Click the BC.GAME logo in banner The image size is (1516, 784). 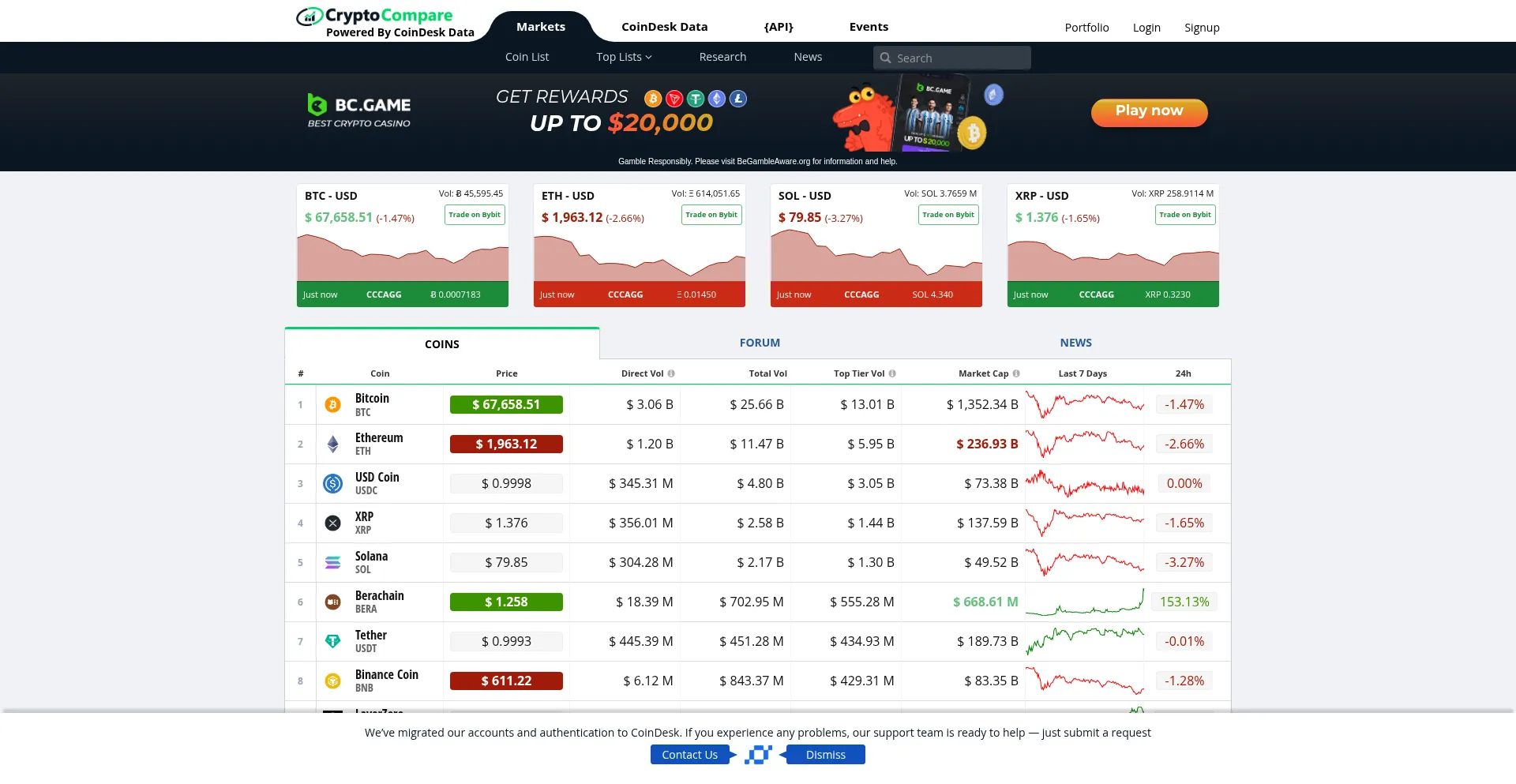pos(358,111)
